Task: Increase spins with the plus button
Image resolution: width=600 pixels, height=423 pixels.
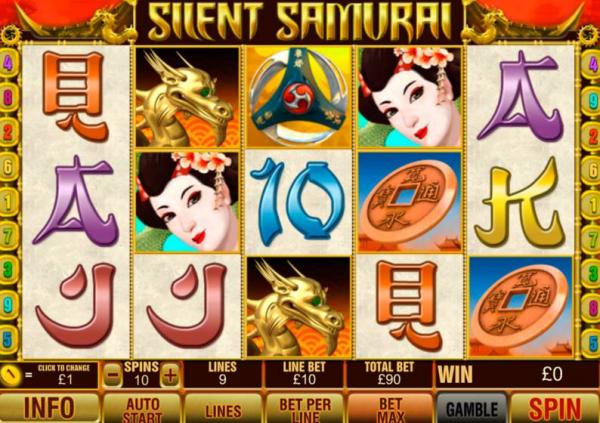Action: tap(170, 375)
